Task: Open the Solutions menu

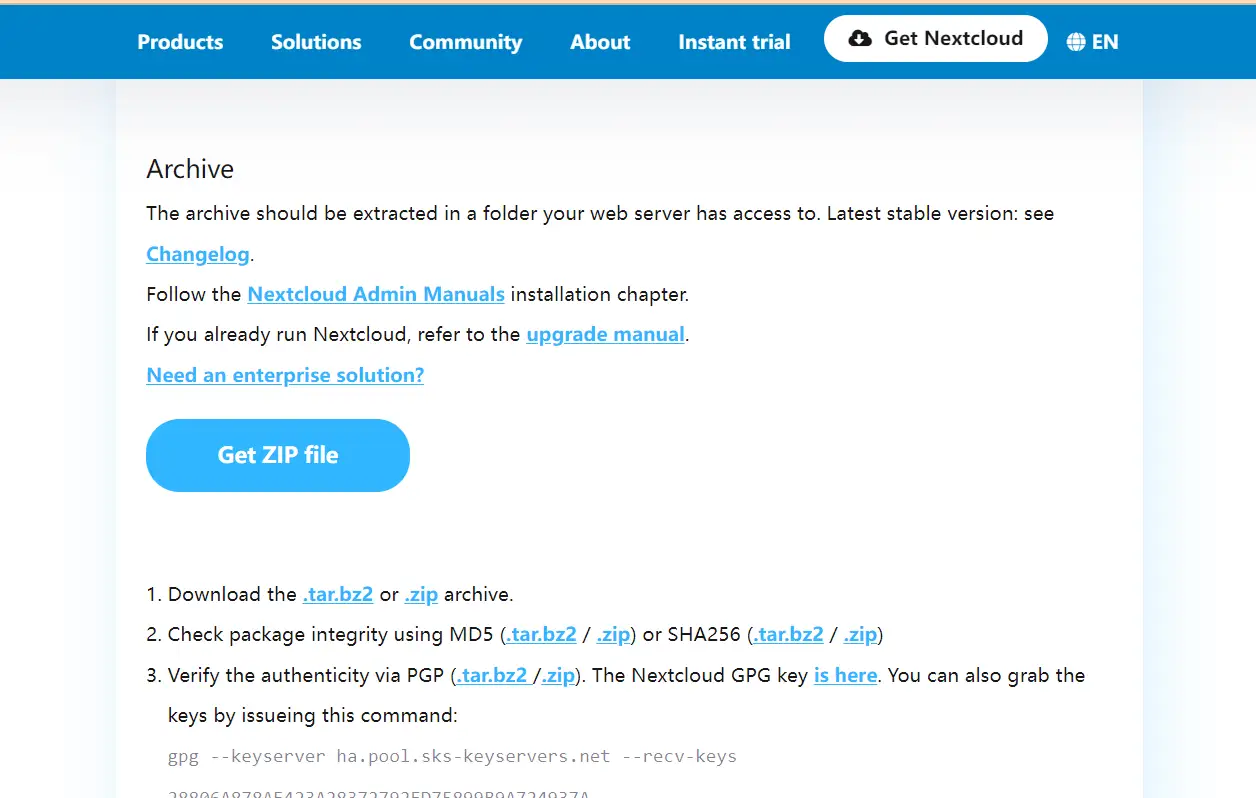Action: pos(316,42)
